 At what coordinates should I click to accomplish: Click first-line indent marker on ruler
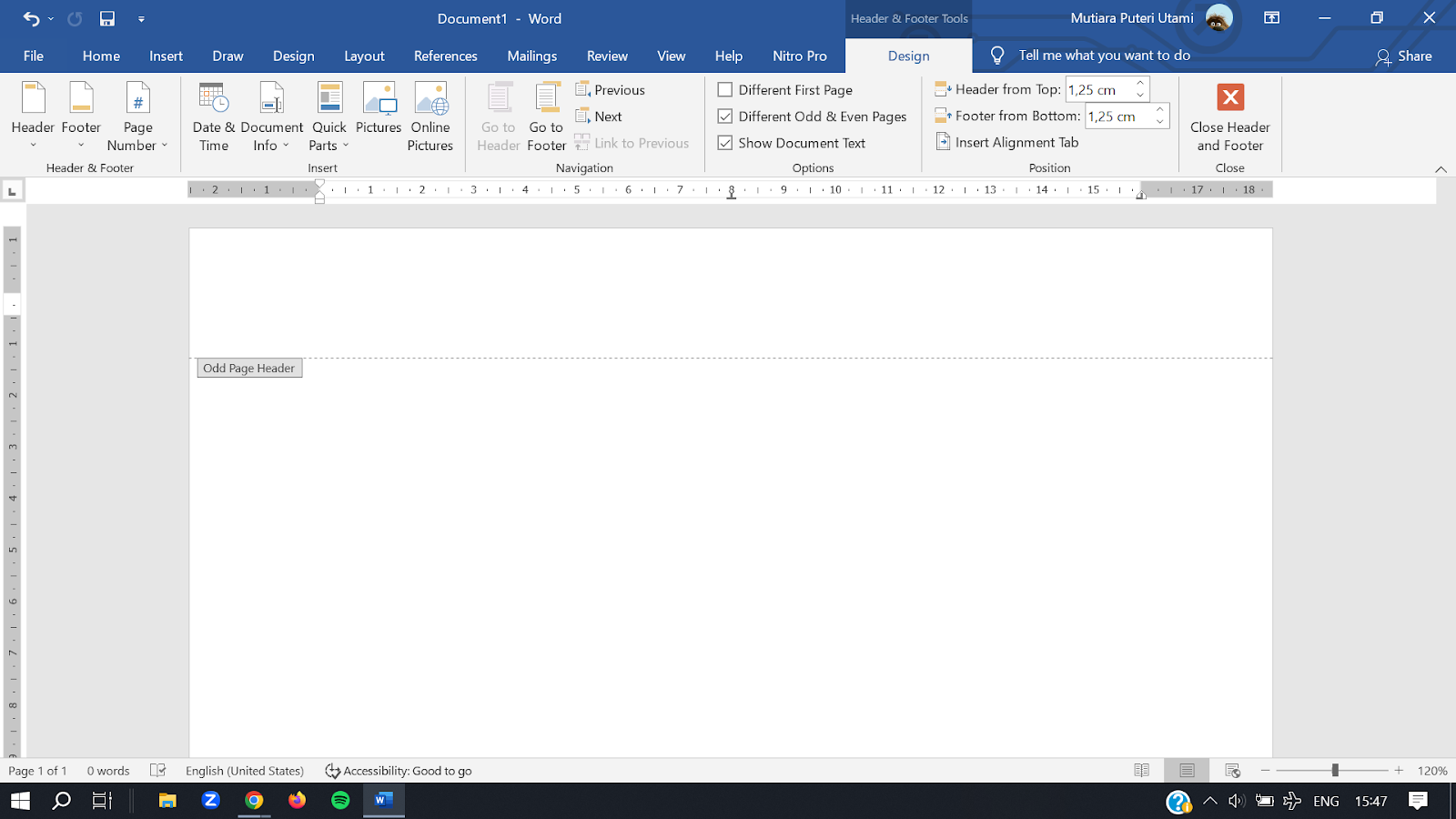319,185
